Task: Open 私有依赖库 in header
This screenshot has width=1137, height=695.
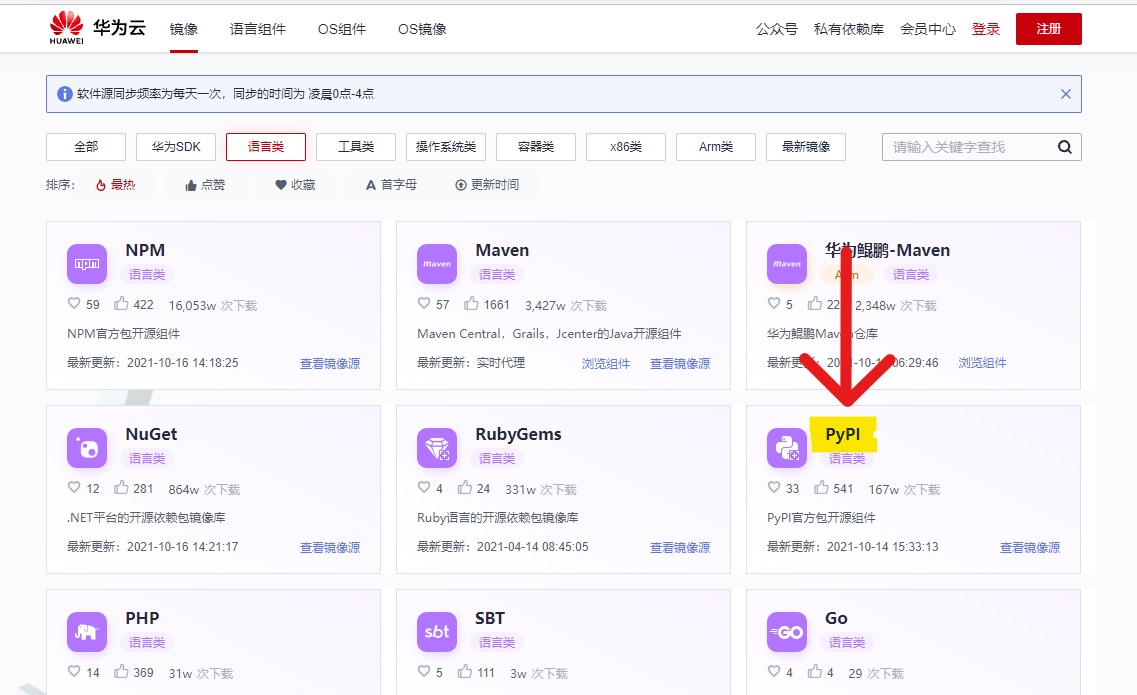Action: pos(848,29)
